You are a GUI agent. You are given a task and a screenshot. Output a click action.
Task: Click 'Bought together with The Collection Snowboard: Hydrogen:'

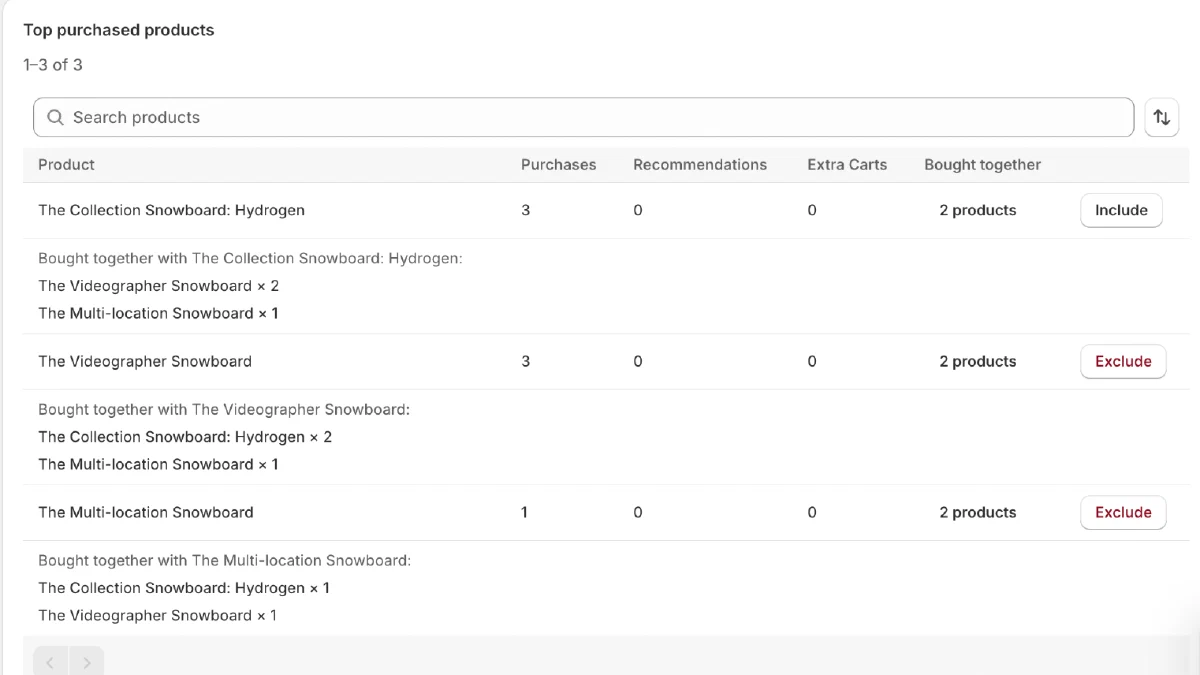250,258
